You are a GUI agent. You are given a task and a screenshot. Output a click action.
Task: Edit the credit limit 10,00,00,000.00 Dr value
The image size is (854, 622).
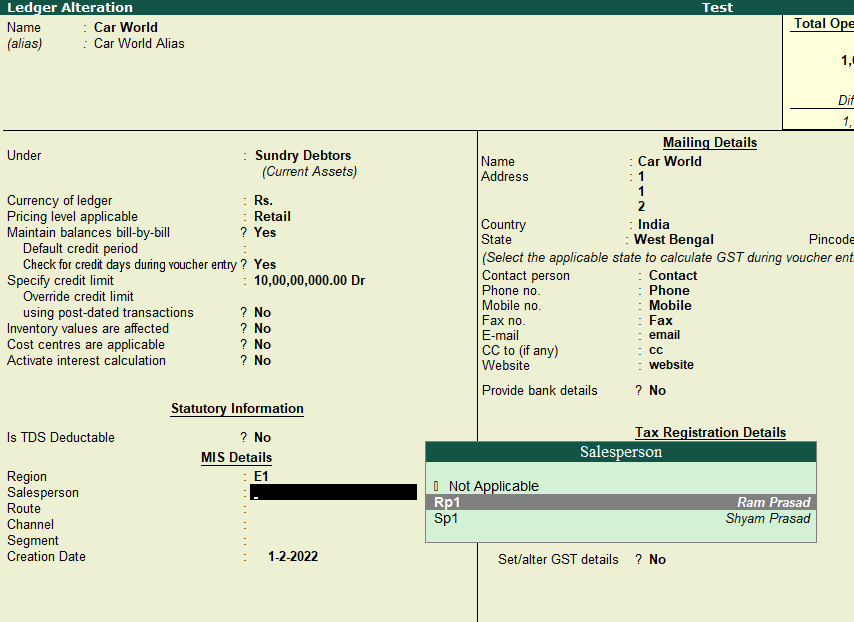point(309,280)
